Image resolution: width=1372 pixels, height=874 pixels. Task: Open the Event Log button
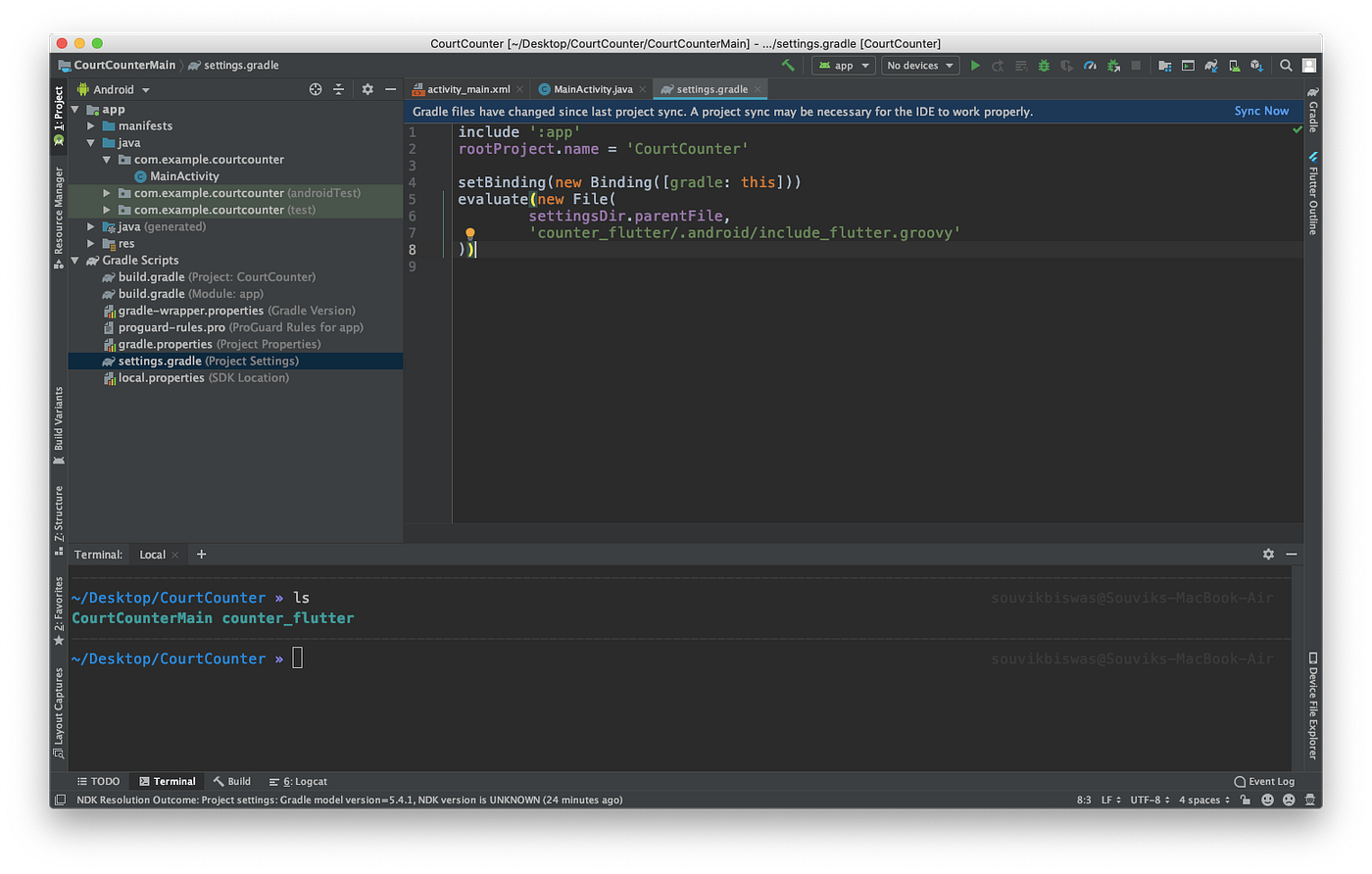pyautogui.click(x=1264, y=781)
